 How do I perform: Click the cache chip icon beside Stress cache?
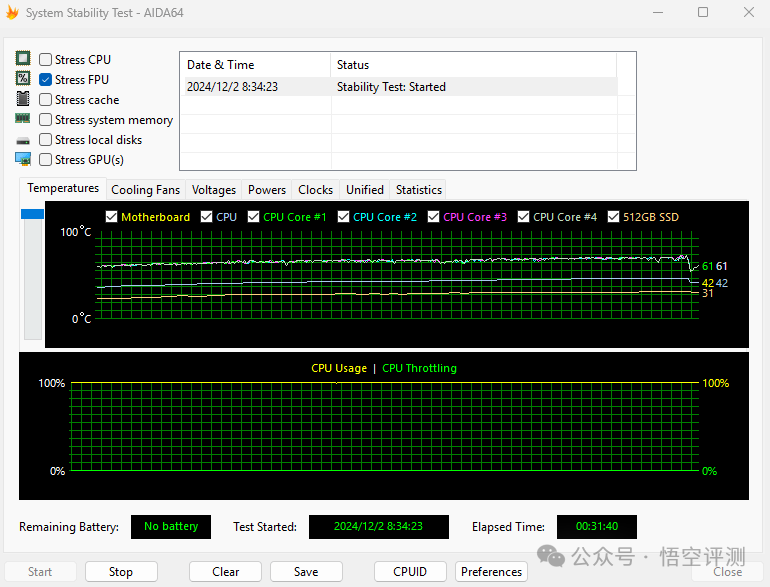[23, 98]
